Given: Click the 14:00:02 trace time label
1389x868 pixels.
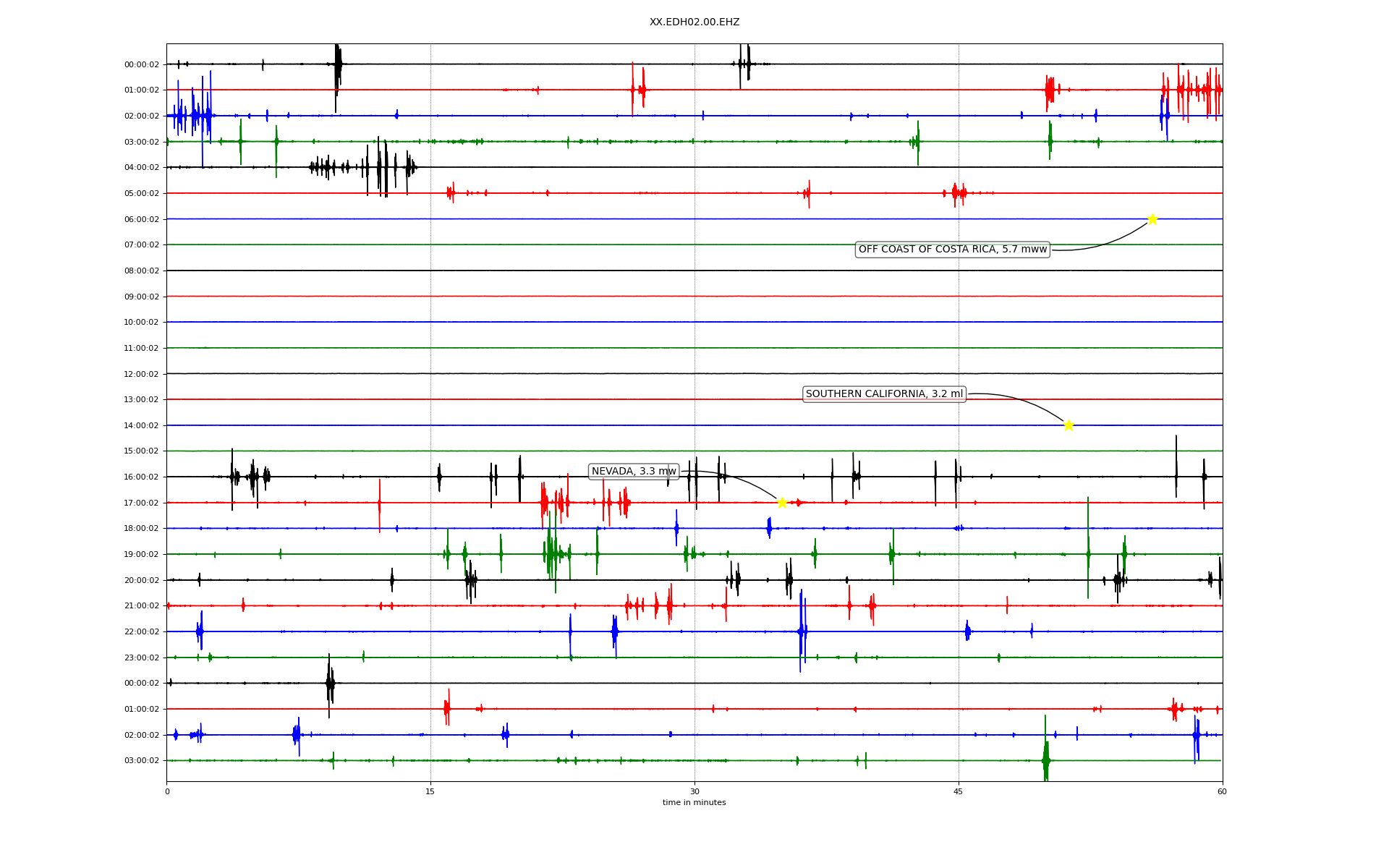Looking at the screenshot, I should tap(142, 425).
